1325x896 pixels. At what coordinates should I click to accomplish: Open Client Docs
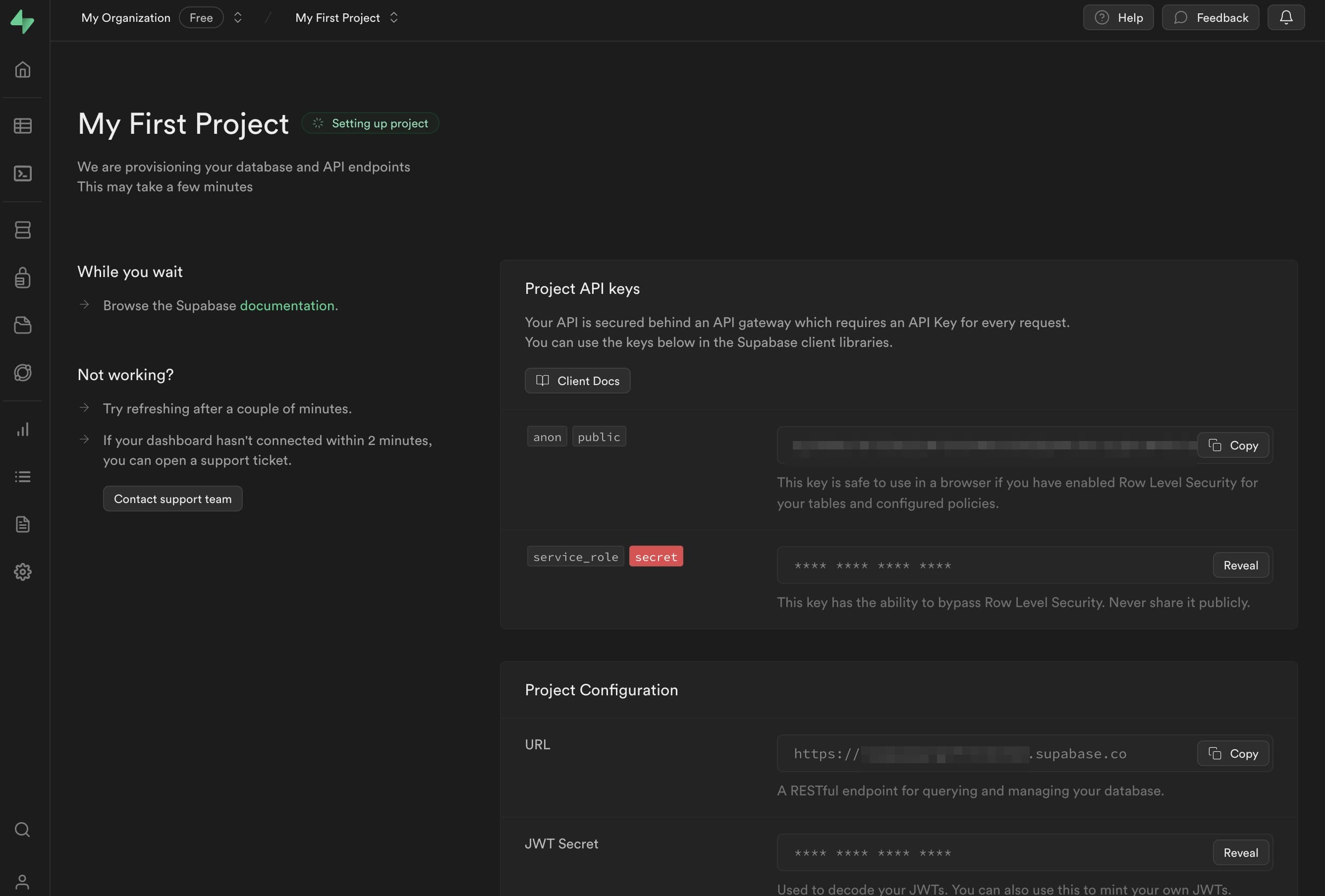point(578,381)
